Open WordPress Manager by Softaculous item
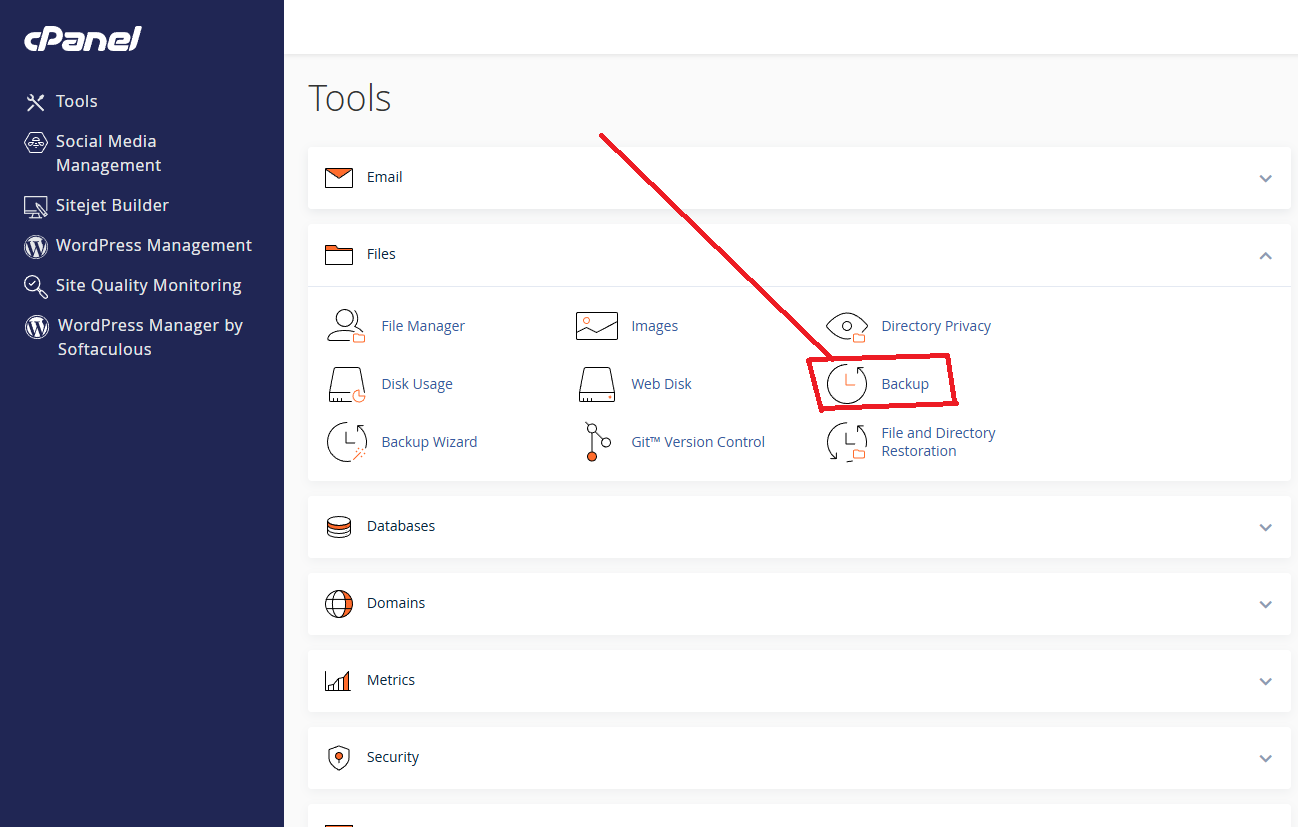 150,338
